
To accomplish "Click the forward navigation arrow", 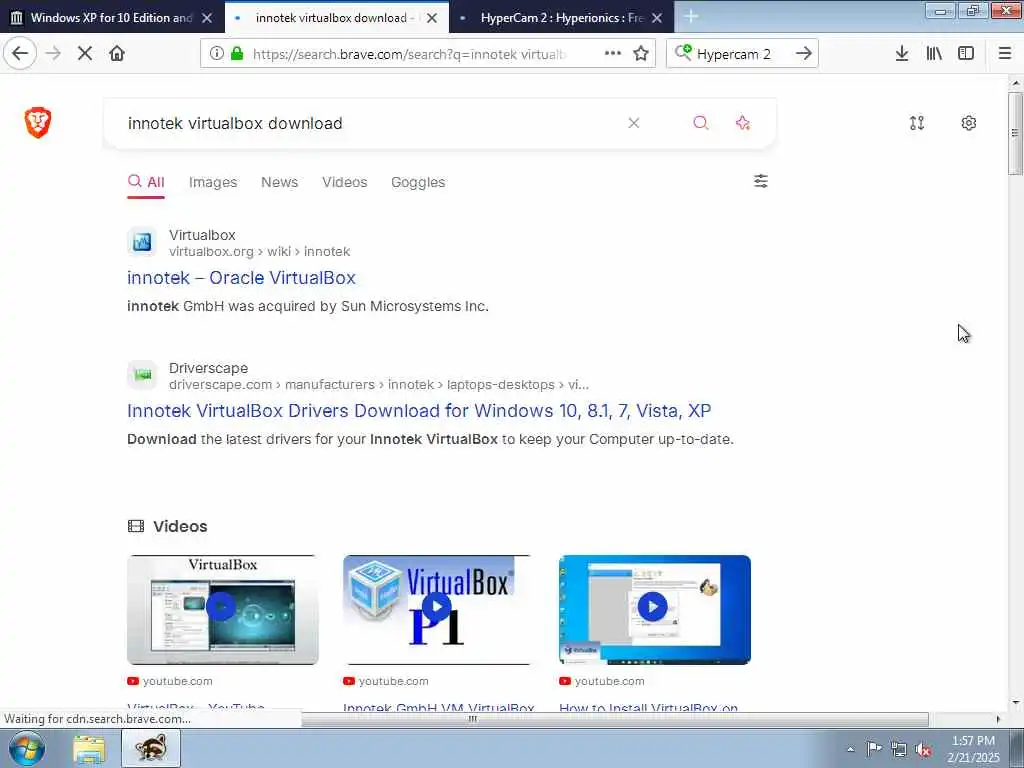I will [53, 54].
